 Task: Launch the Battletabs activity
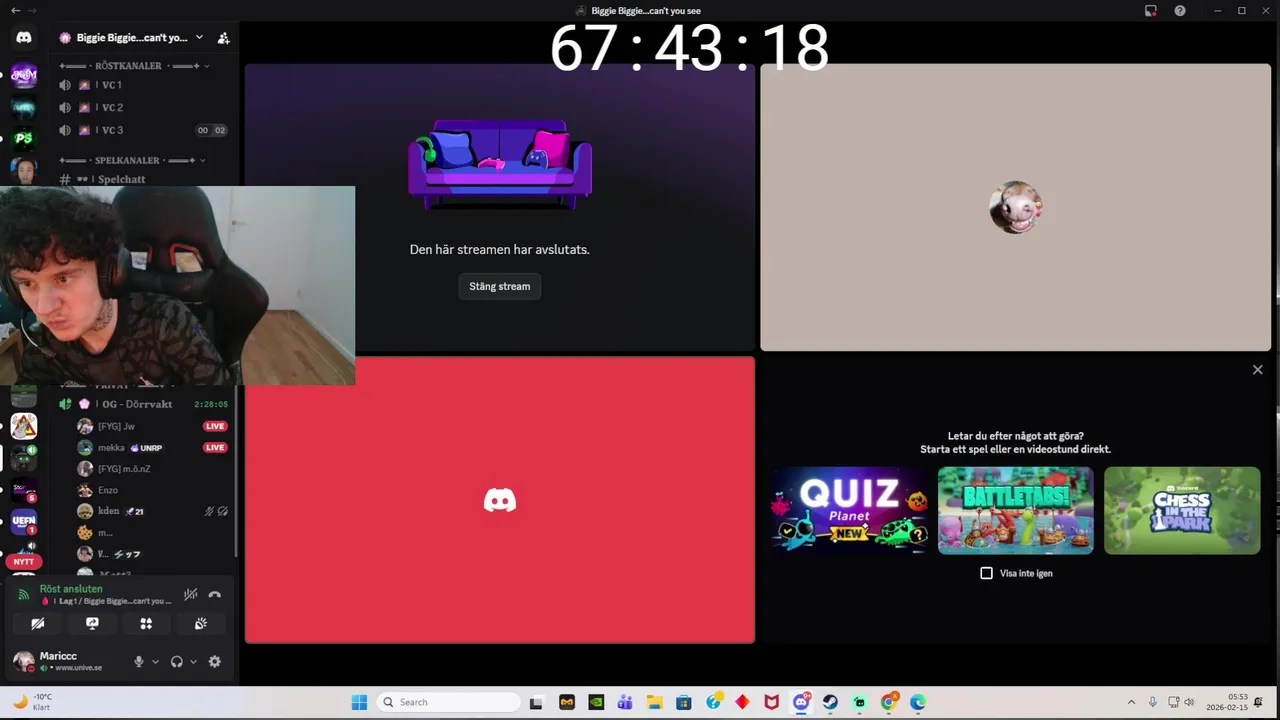[x=1016, y=510]
